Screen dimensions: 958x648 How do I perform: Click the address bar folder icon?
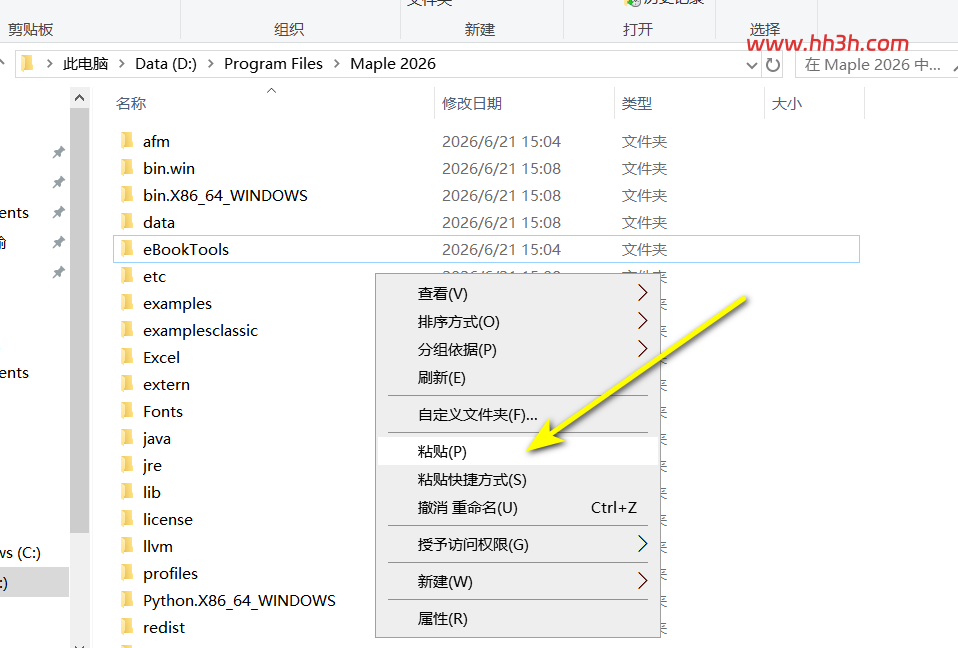click(27, 64)
